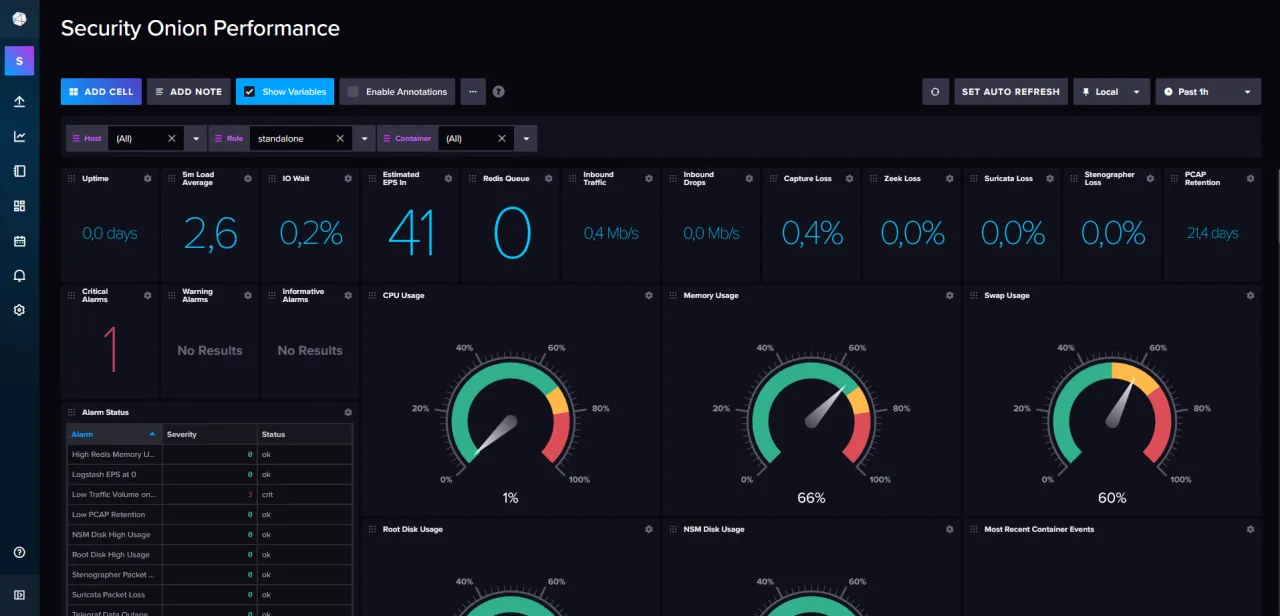Click the Set Auto Refresh button
This screenshot has height=616, width=1280.
pyautogui.click(x=1010, y=92)
